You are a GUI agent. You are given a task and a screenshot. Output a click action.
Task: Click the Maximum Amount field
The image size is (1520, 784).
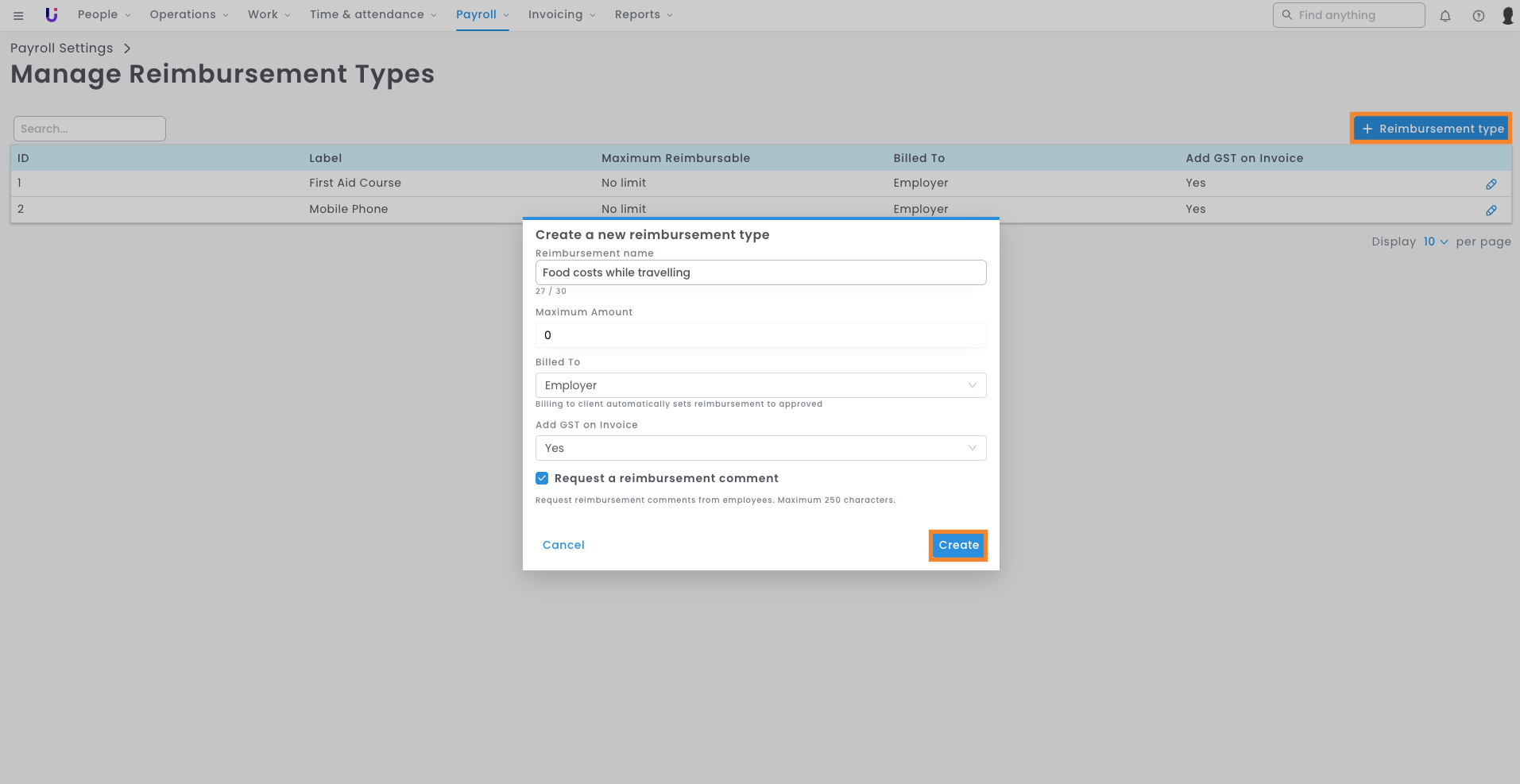click(760, 335)
